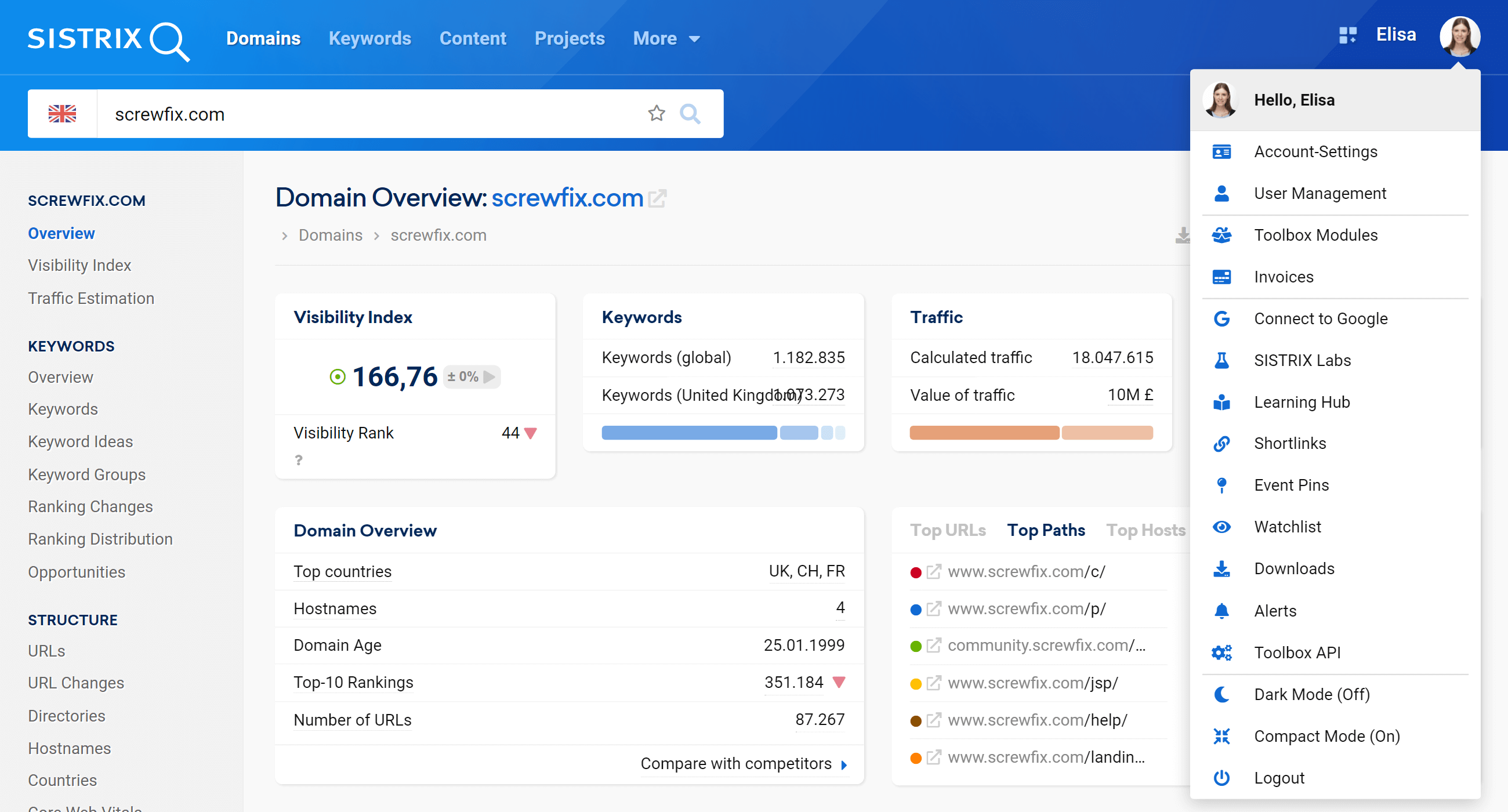Open Traffic Estimation in sidebar
The image size is (1508, 812).
90,299
